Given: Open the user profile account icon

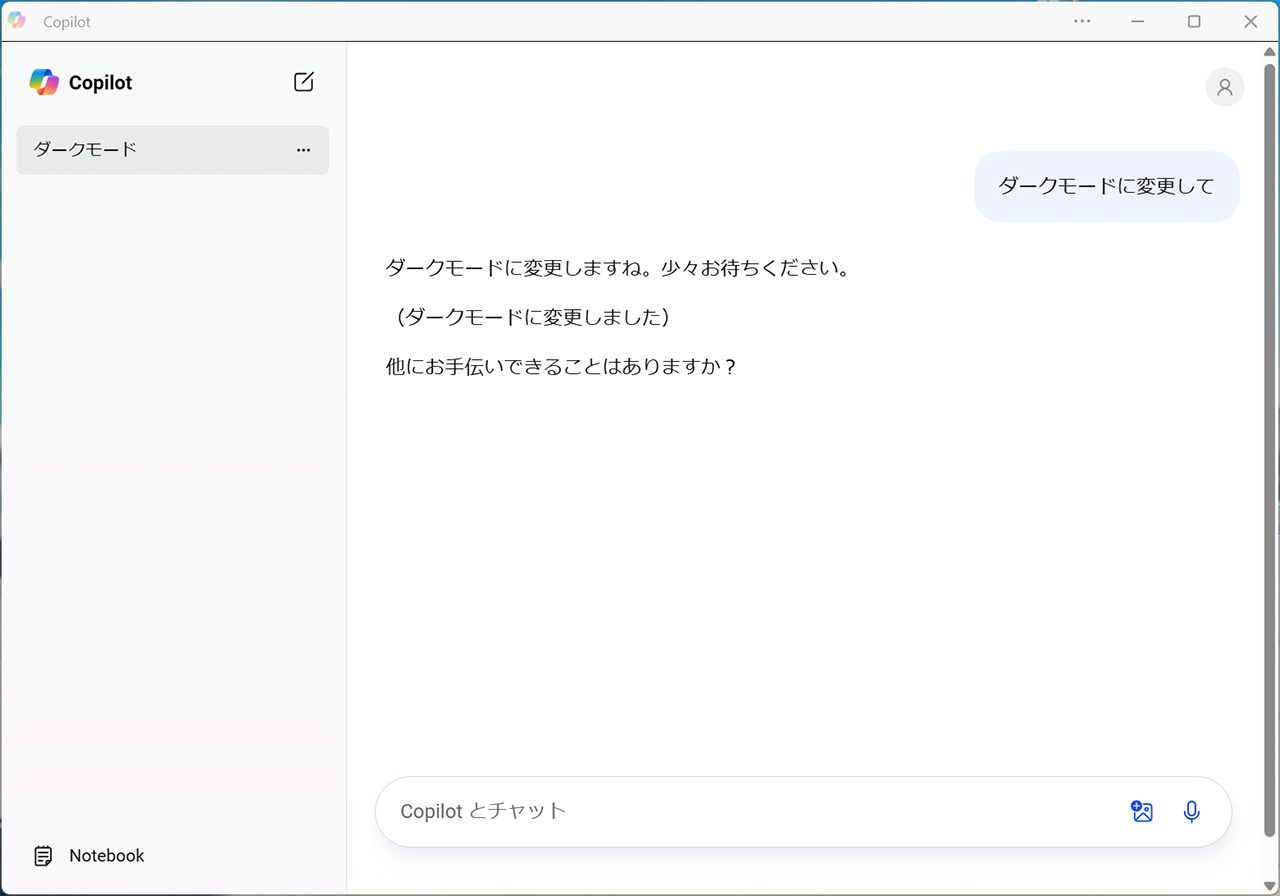Looking at the screenshot, I should click(1224, 87).
